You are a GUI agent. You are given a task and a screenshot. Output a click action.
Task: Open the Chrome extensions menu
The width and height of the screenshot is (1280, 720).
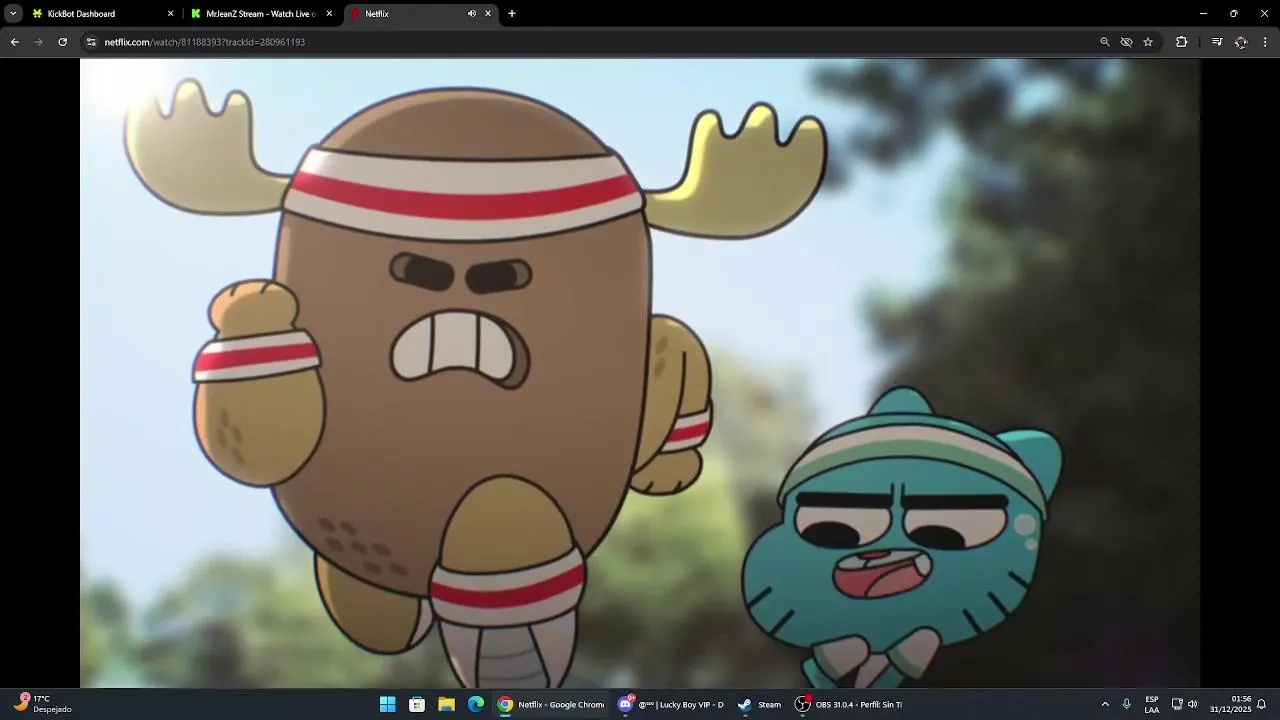coord(1182,42)
